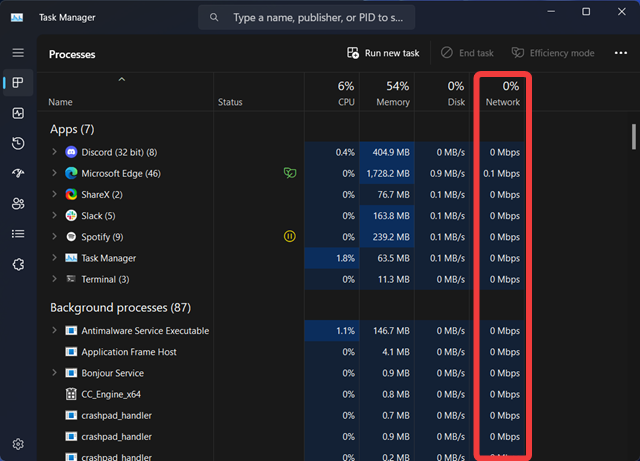
Task: Click Spotify's suspended status icon
Action: (290, 237)
